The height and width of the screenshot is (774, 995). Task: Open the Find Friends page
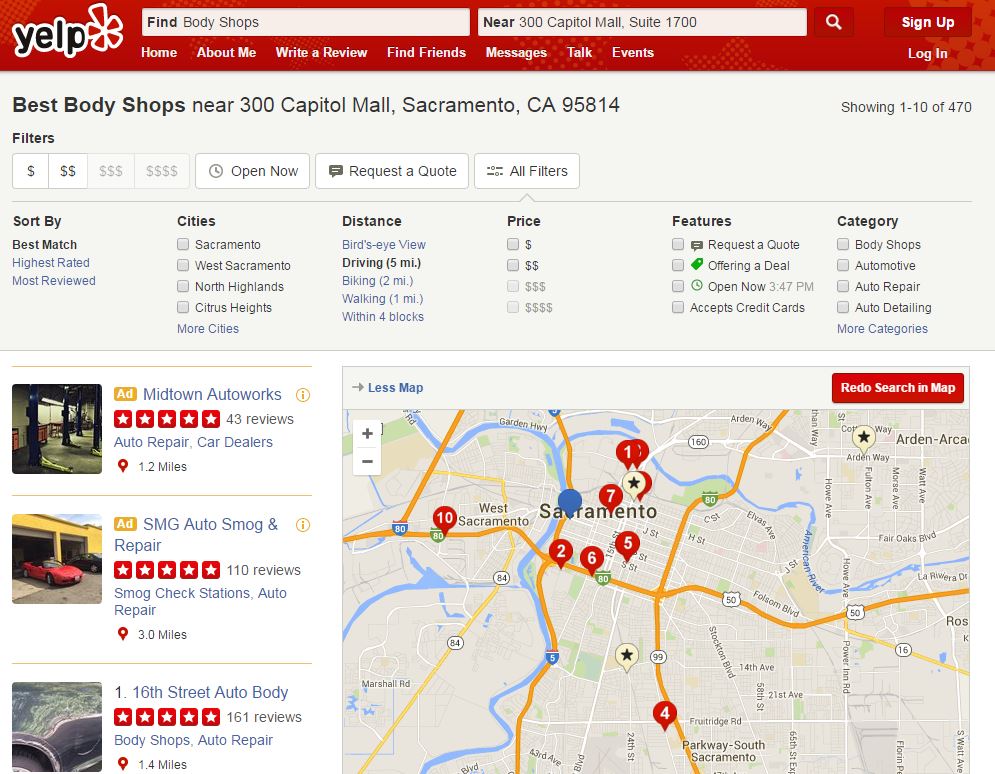pos(426,53)
